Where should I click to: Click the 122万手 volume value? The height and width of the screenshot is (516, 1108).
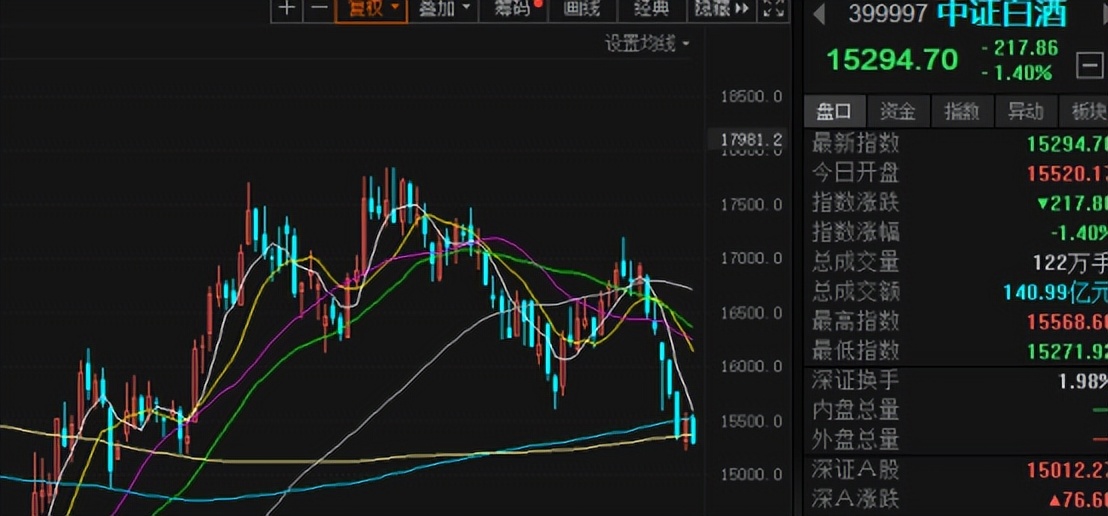click(1070, 263)
